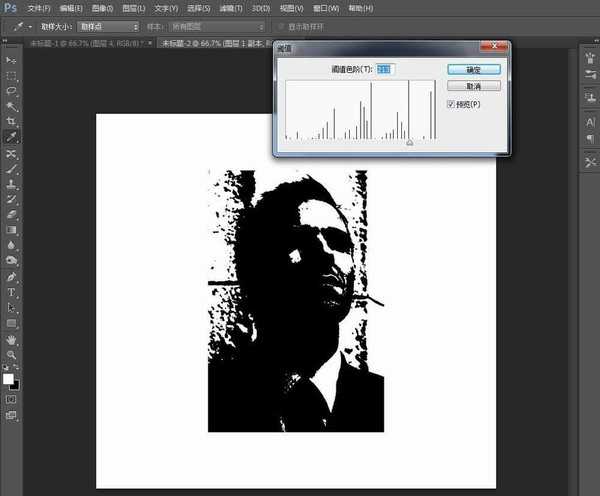
Task: Select the Hand tool
Action: pyautogui.click(x=12, y=339)
